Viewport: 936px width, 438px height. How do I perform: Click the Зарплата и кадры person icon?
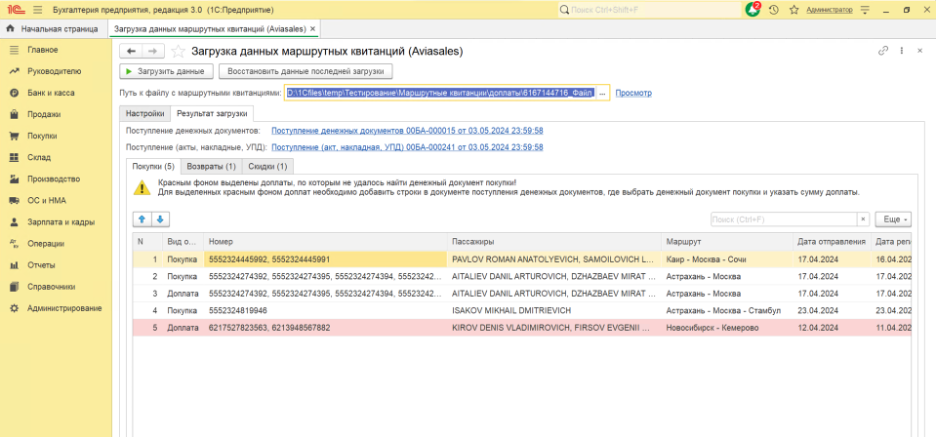(14, 222)
